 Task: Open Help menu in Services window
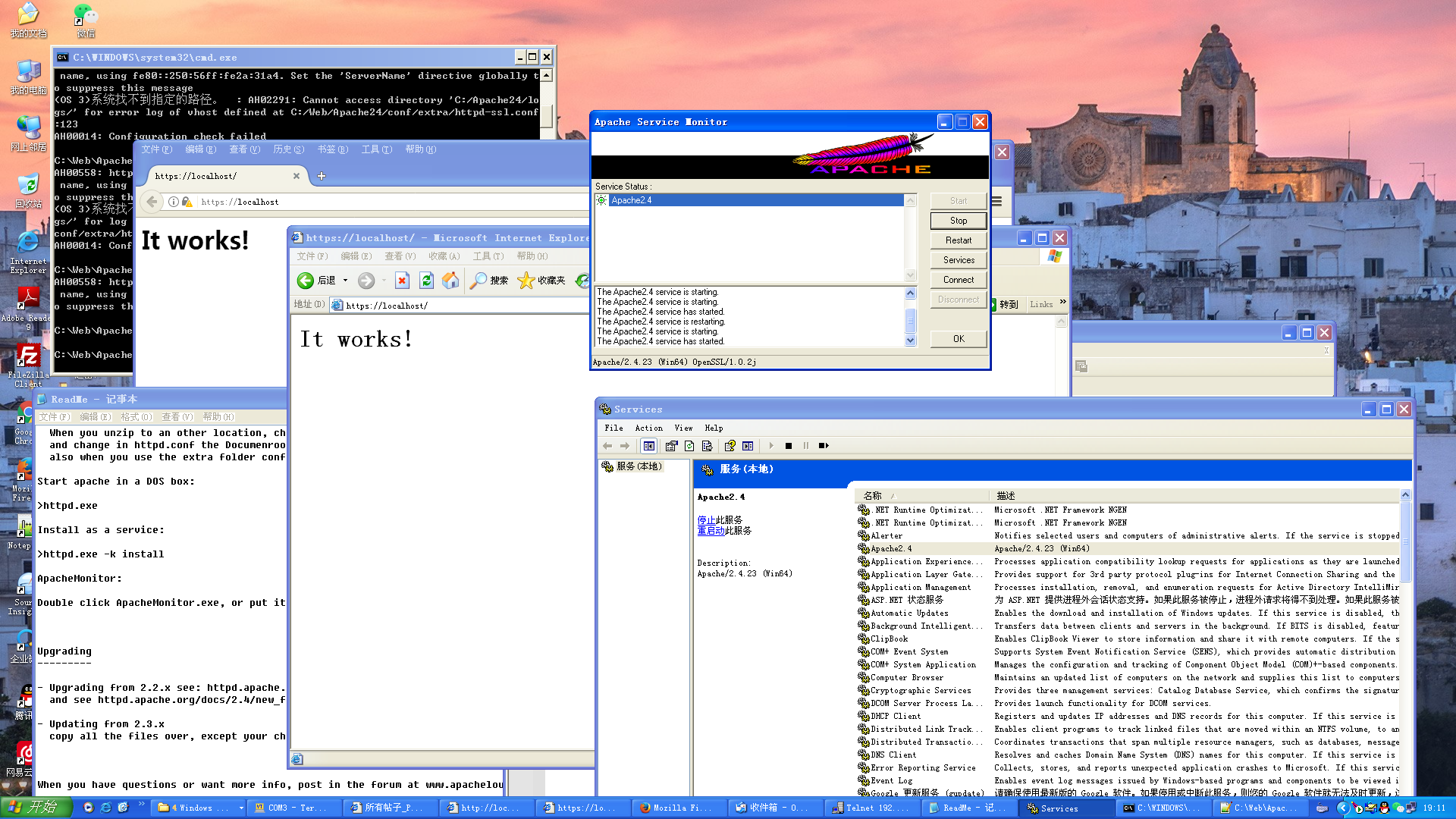[x=714, y=428]
